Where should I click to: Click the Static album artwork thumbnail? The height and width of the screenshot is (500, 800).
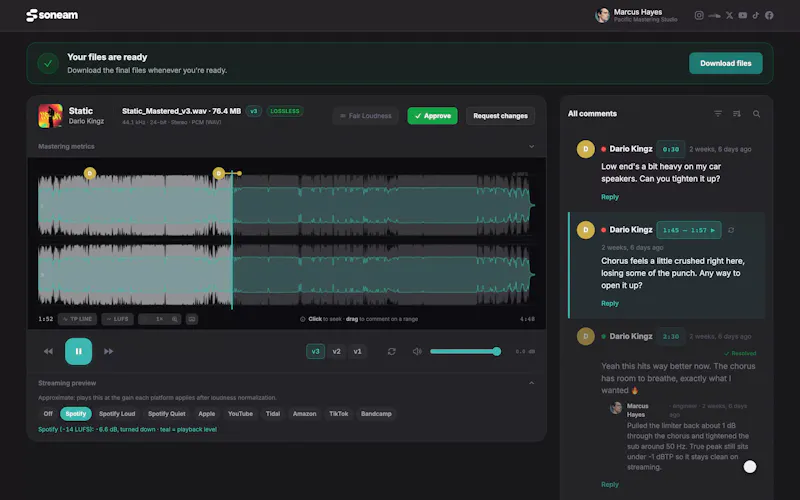click(x=50, y=116)
